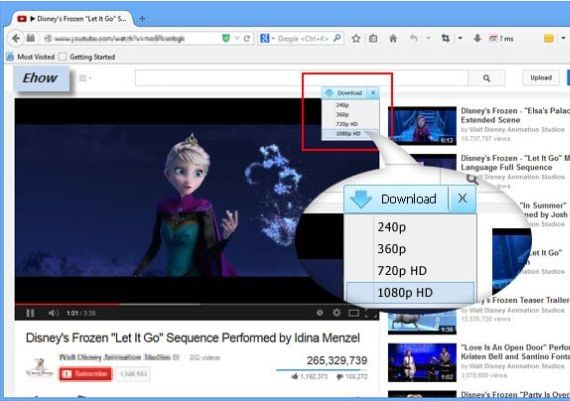Open "Let It Go" Language Full Sequence link
This screenshot has height=401, width=570.
pyautogui.click(x=515, y=163)
